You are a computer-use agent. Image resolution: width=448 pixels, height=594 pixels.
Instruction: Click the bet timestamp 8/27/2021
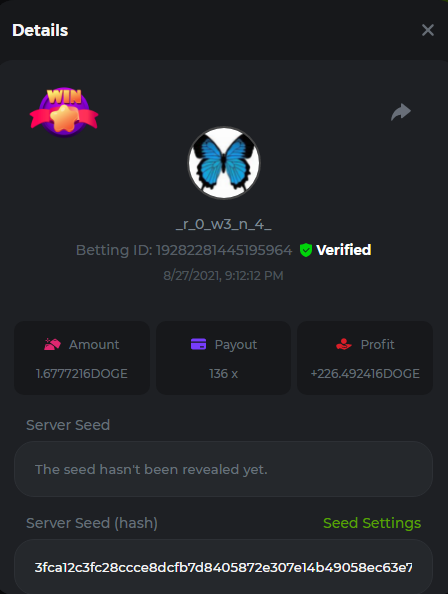(192, 275)
